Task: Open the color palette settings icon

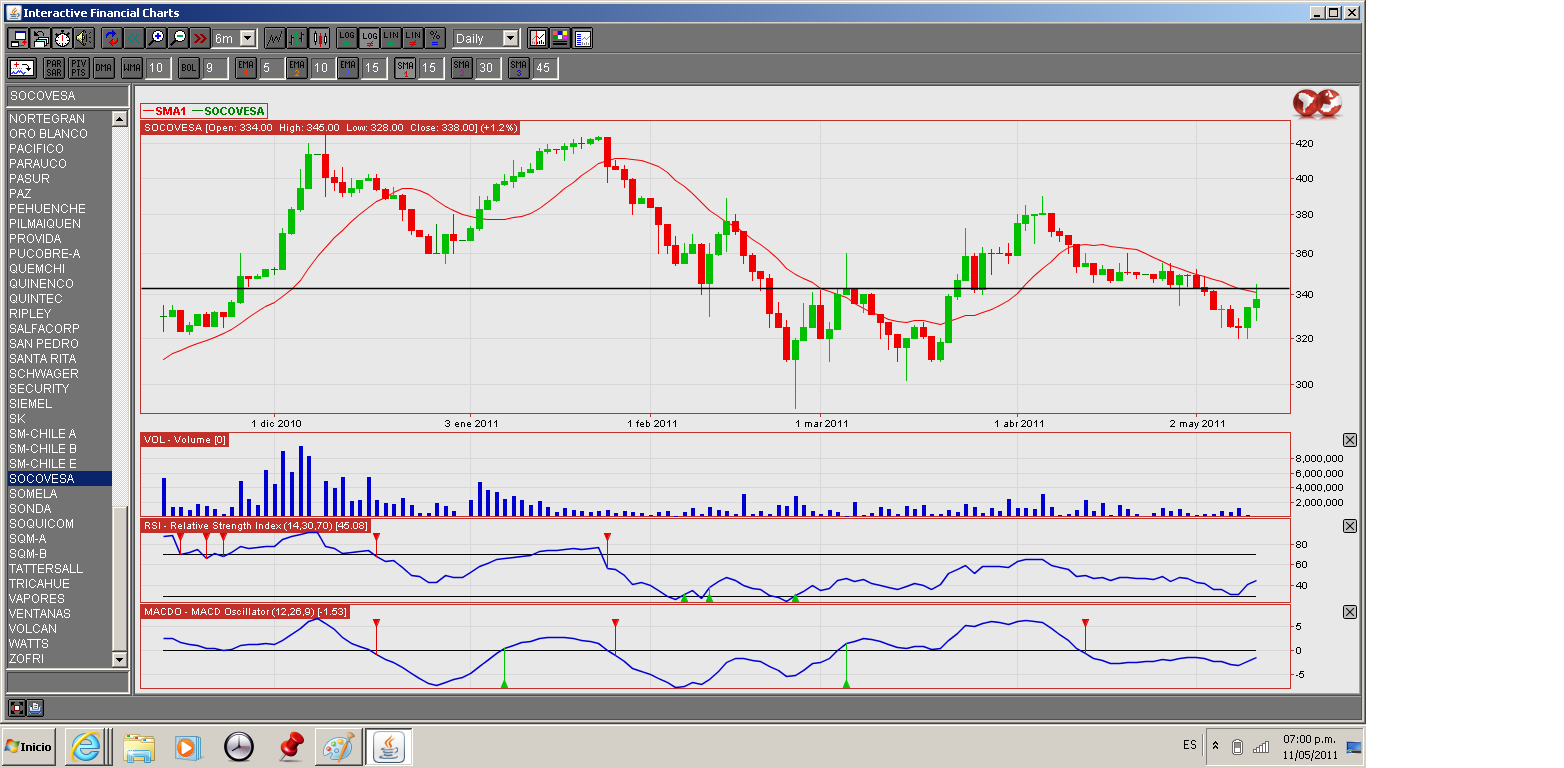Action: click(560, 38)
